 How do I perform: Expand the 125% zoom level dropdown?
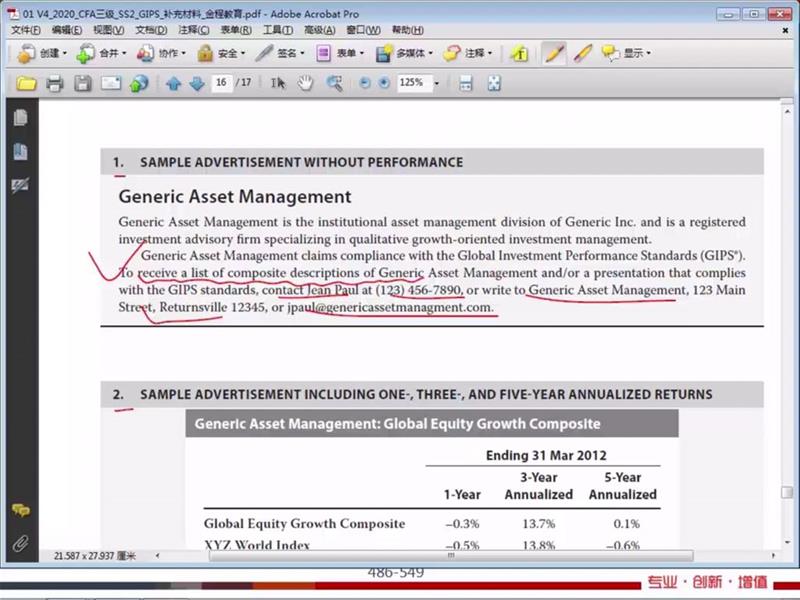pos(437,83)
